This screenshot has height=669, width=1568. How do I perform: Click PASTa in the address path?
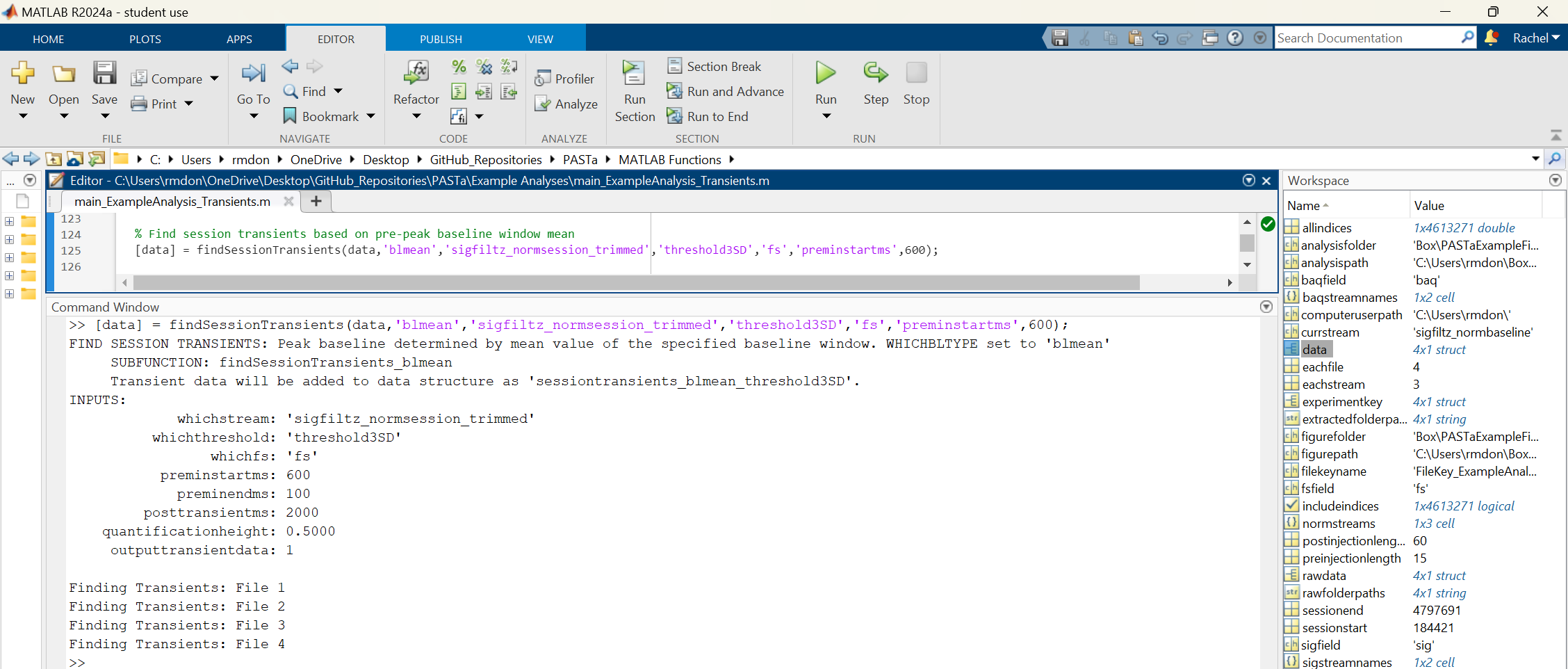point(580,159)
